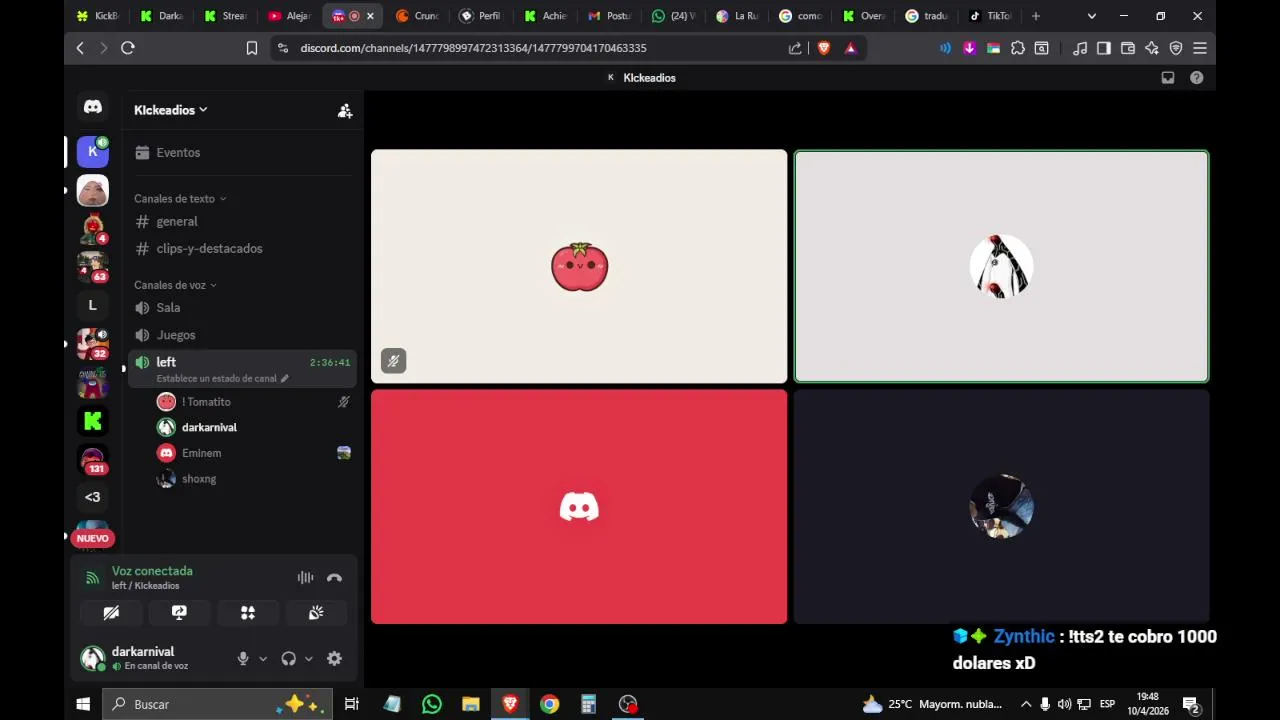
Task: Open the green Kick logo server
Action: (x=93, y=421)
